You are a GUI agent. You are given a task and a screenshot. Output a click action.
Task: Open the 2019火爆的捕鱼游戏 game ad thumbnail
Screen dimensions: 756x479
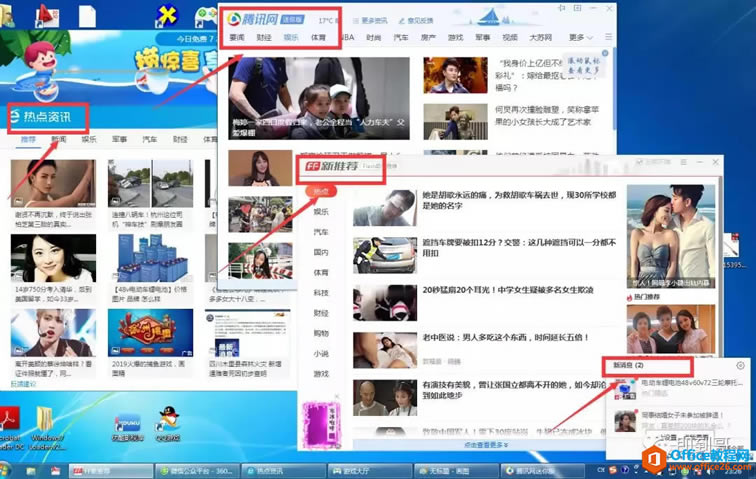coord(150,333)
